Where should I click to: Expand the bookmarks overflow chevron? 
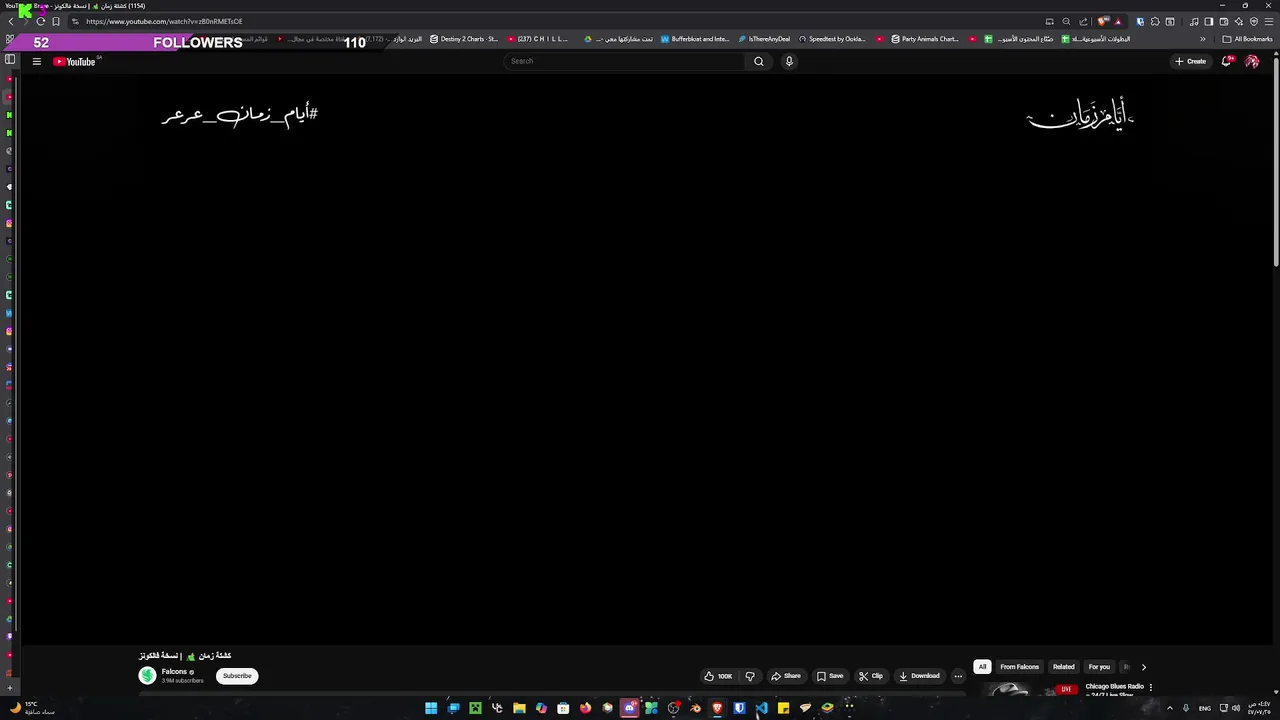(x=1203, y=39)
